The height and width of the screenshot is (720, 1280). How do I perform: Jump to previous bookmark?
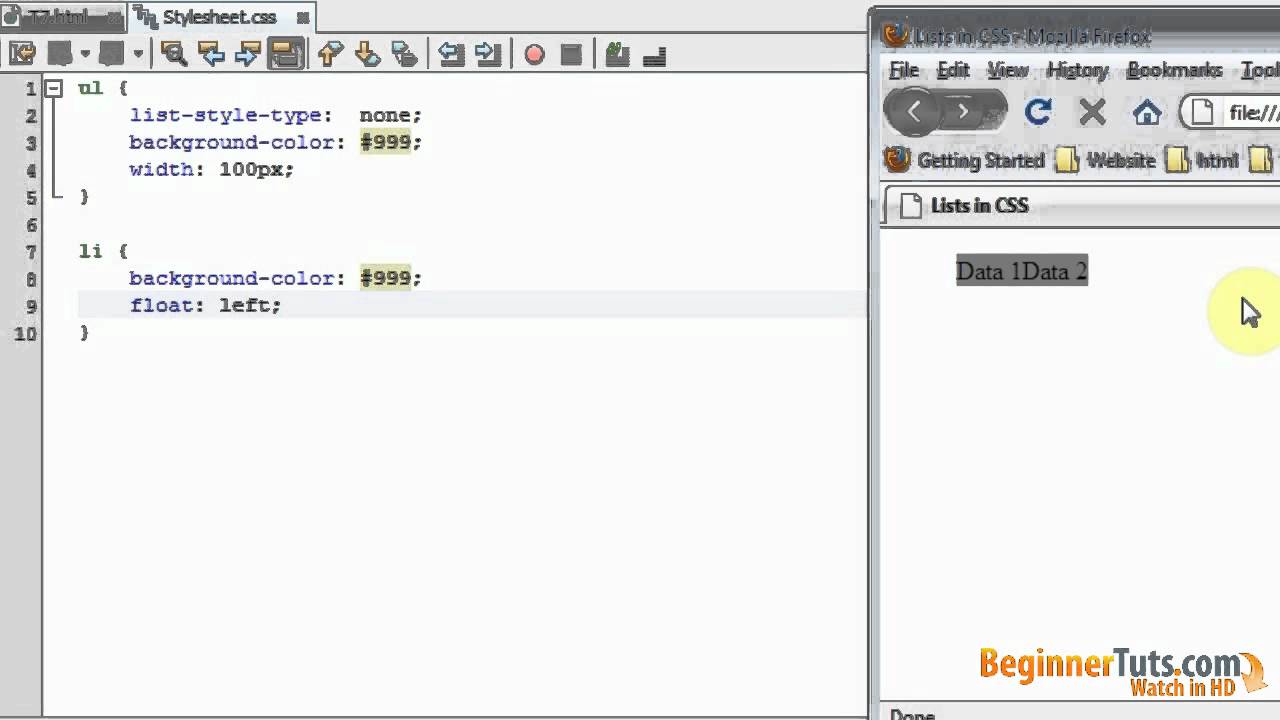pyautogui.click(x=331, y=54)
